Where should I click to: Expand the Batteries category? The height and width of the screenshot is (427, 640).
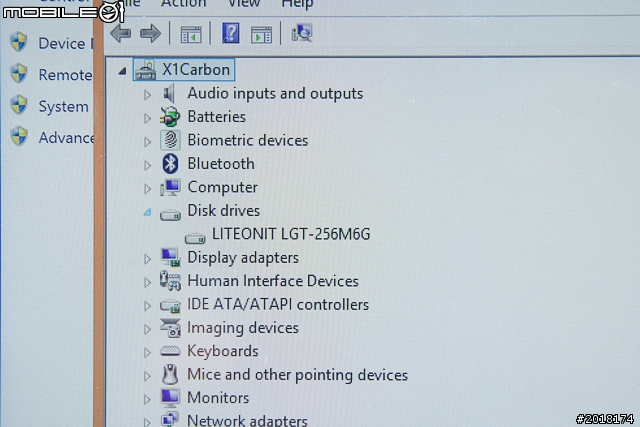pyautogui.click(x=147, y=118)
